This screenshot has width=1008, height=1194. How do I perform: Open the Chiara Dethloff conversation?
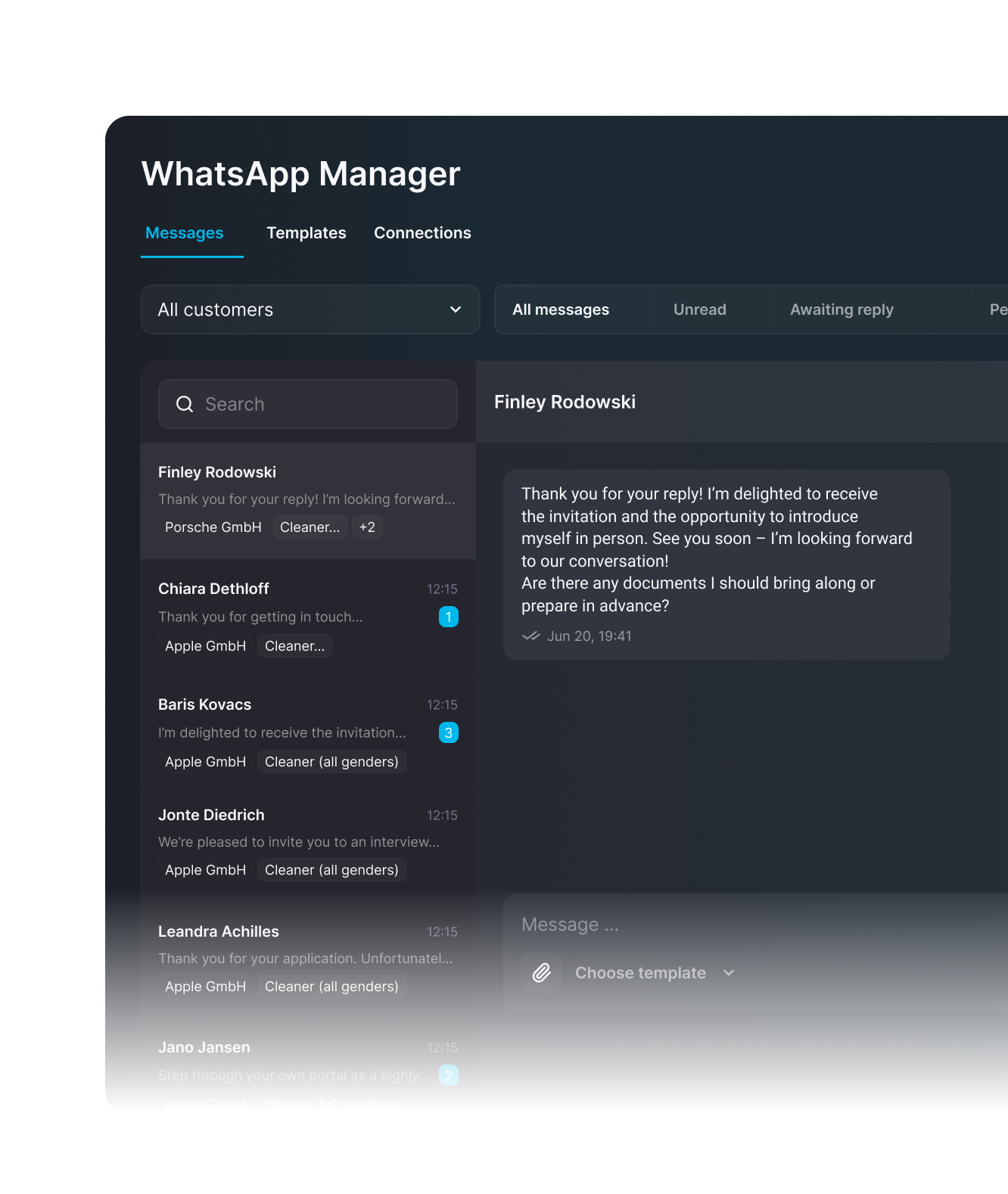click(308, 617)
